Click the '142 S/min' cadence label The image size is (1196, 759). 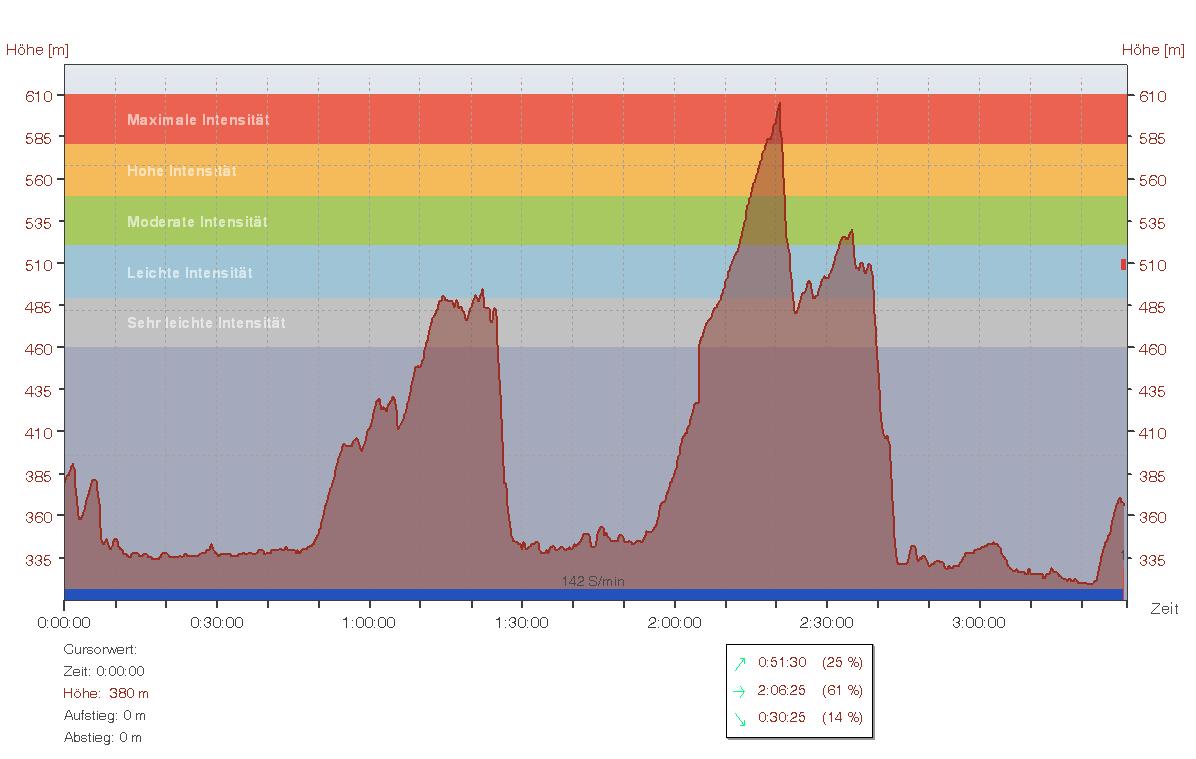pos(593,581)
